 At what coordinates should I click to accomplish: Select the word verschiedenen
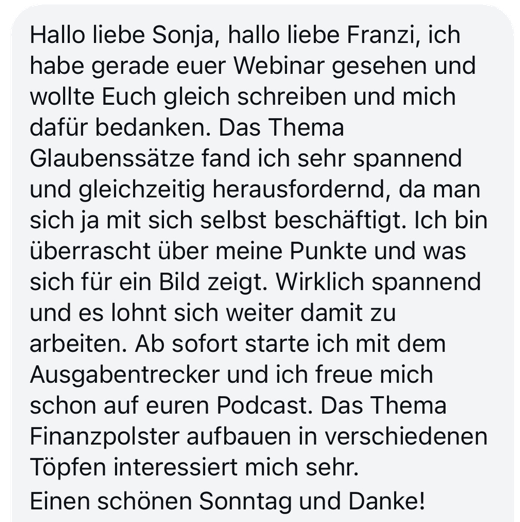(406, 436)
